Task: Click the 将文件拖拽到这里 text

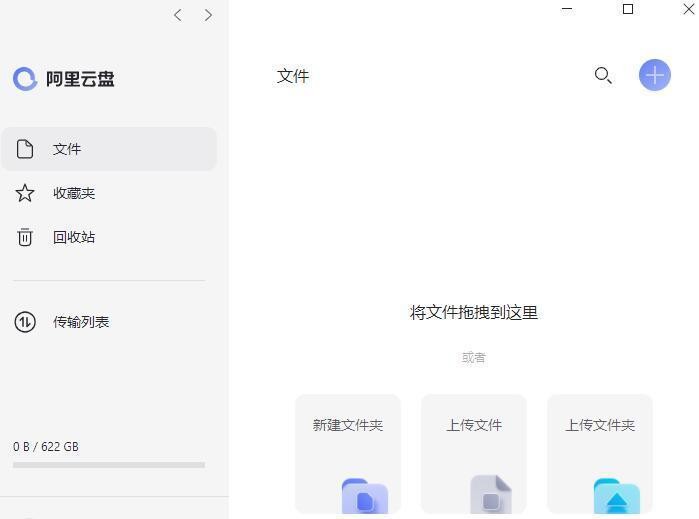Action: [x=474, y=313]
